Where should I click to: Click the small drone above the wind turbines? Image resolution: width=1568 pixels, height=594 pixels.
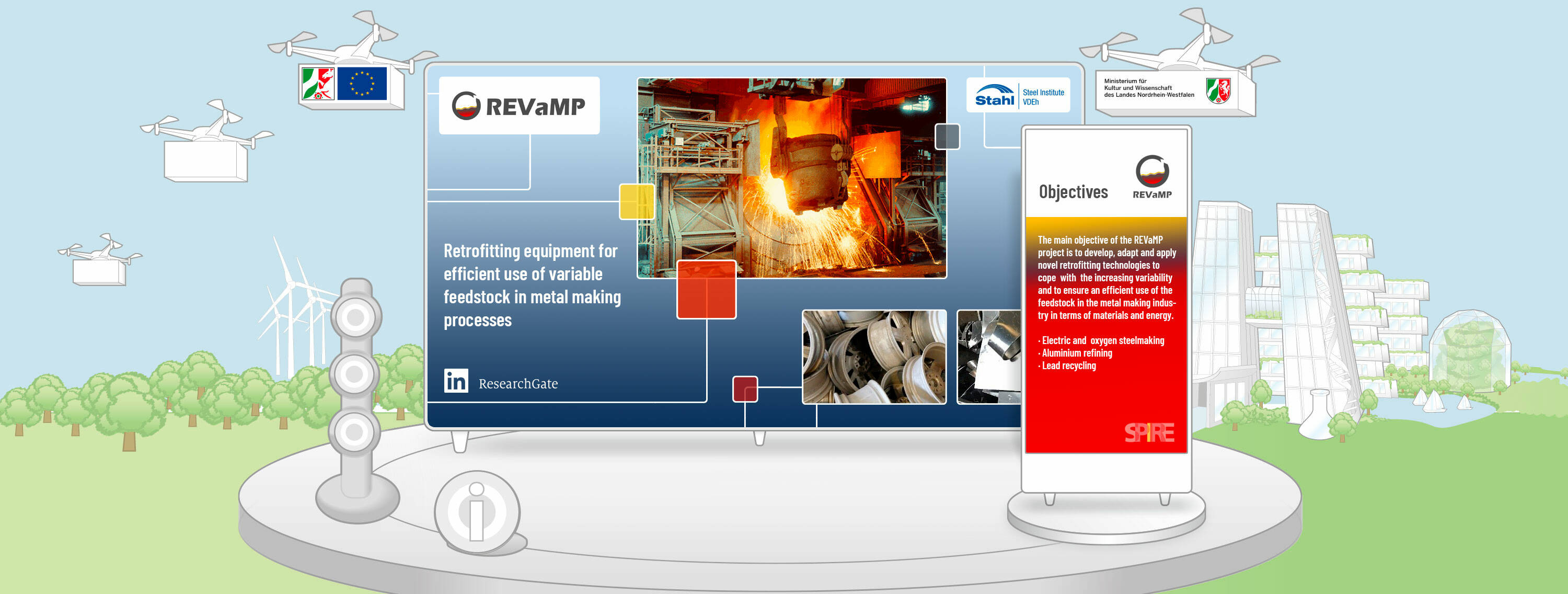(100, 259)
